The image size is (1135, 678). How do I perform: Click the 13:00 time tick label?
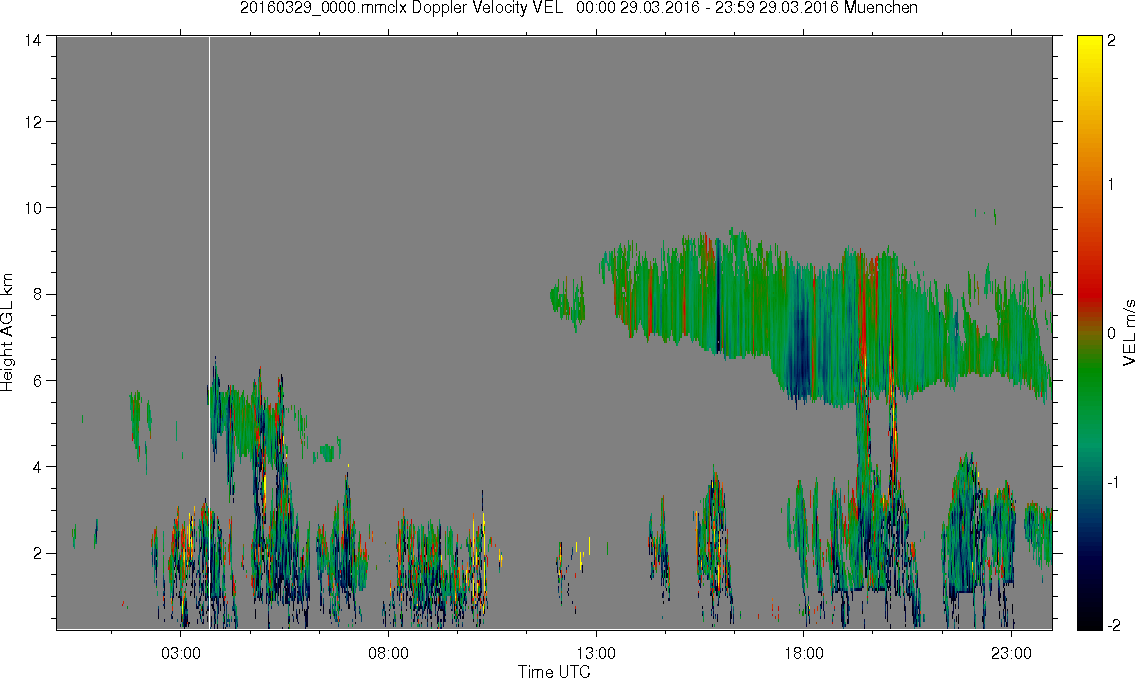tap(596, 653)
